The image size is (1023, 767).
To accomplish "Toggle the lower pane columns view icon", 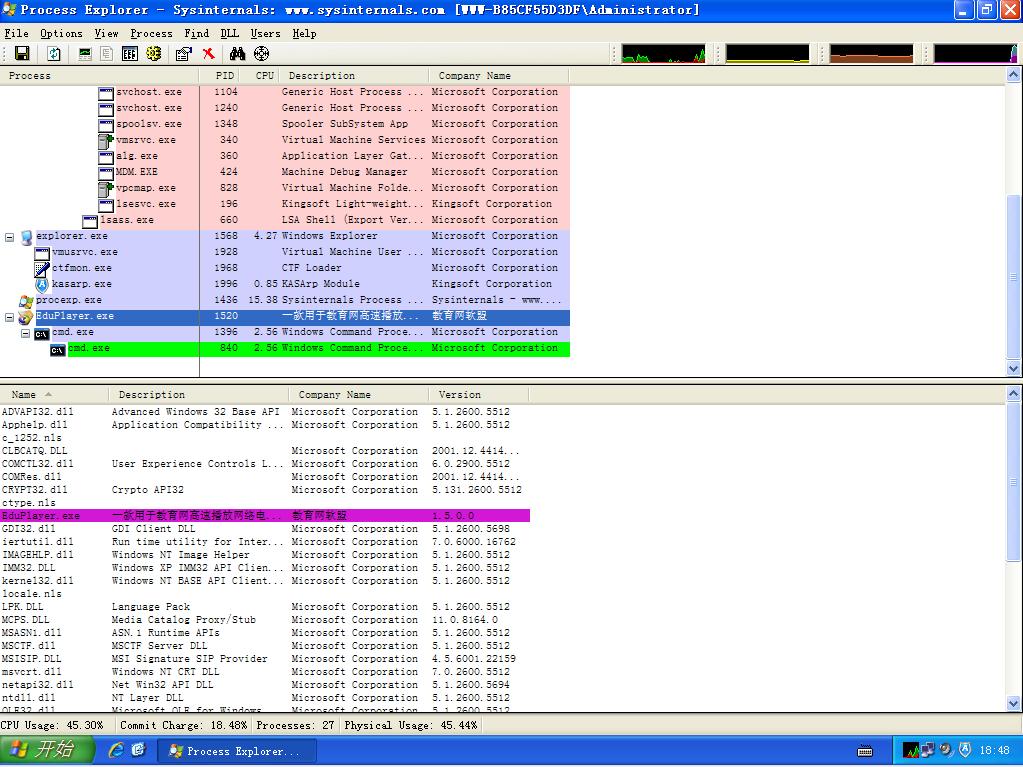I will coord(130,54).
